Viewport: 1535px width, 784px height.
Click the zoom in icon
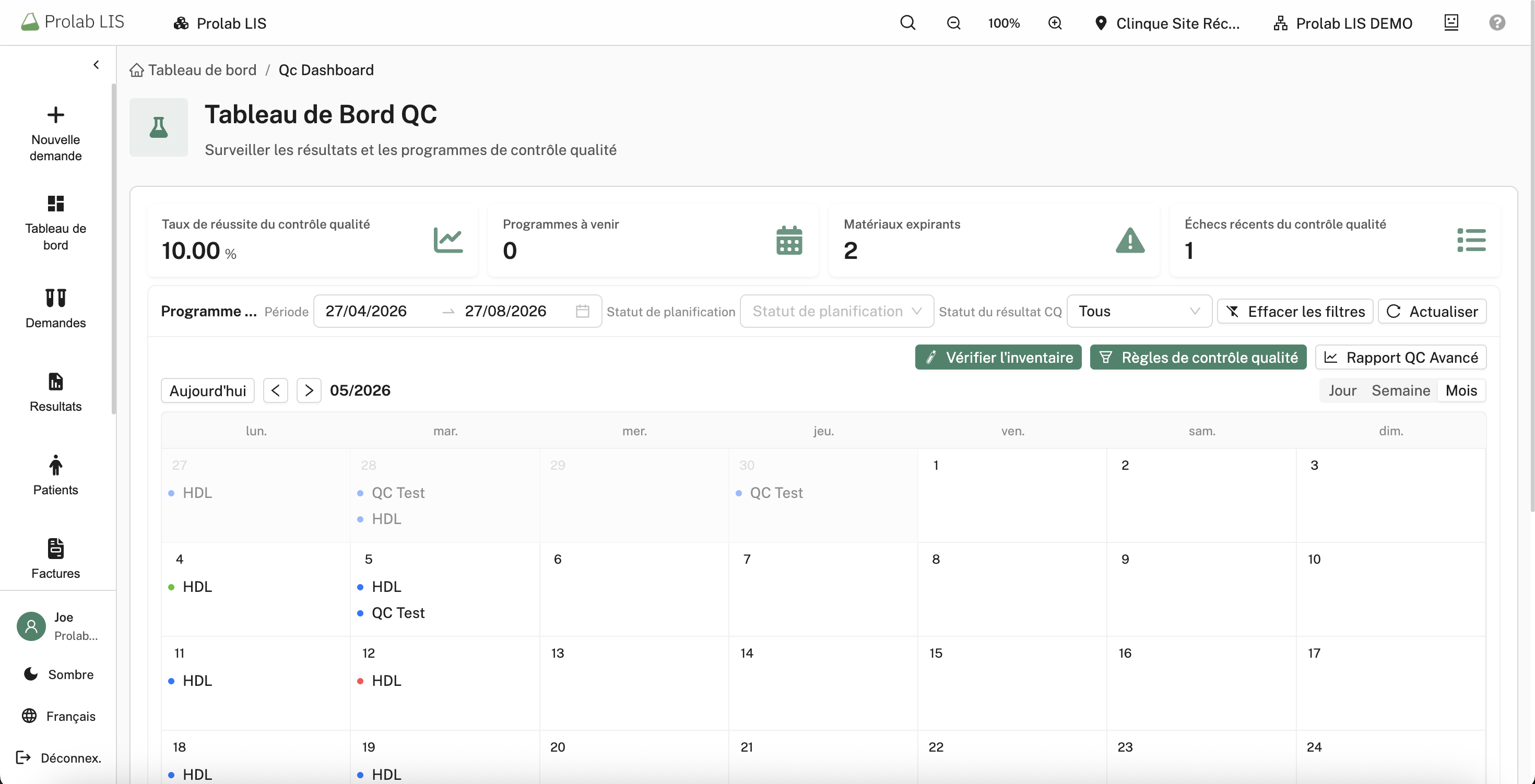coord(1055,22)
